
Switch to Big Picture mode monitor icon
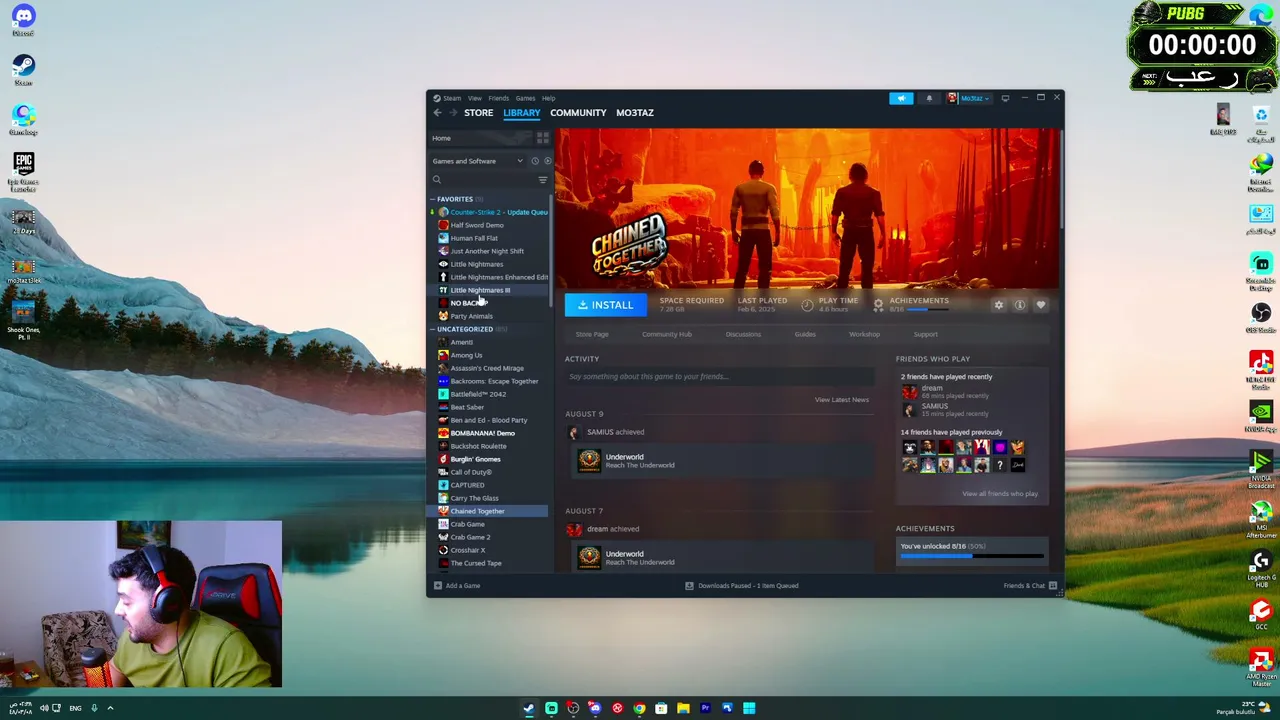[1005, 98]
